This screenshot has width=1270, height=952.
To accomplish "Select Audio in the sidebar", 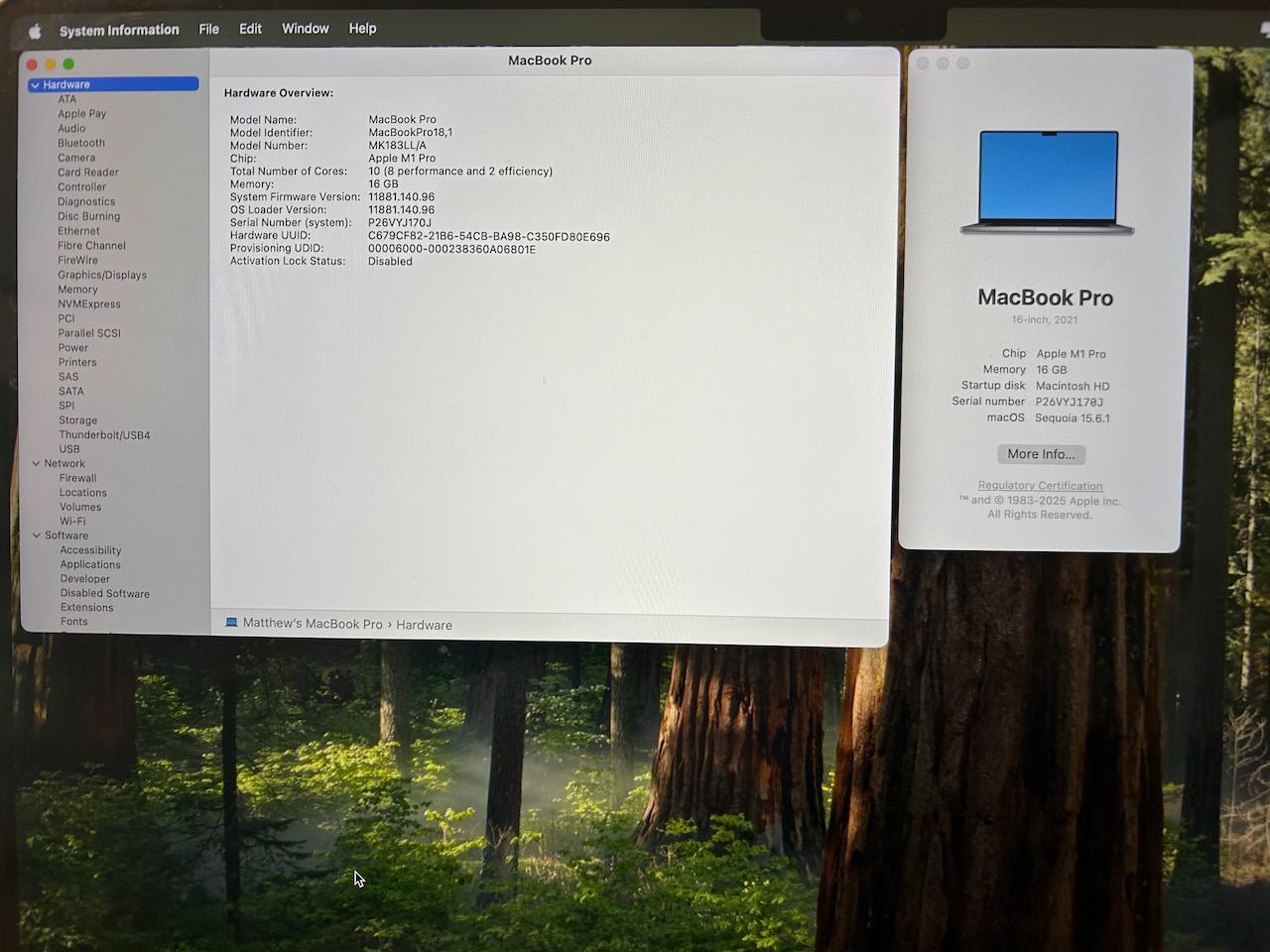I will [71, 128].
